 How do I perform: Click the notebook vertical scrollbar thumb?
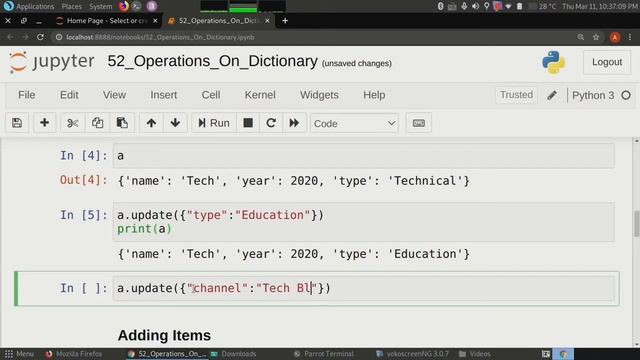pyautogui.click(x=636, y=223)
